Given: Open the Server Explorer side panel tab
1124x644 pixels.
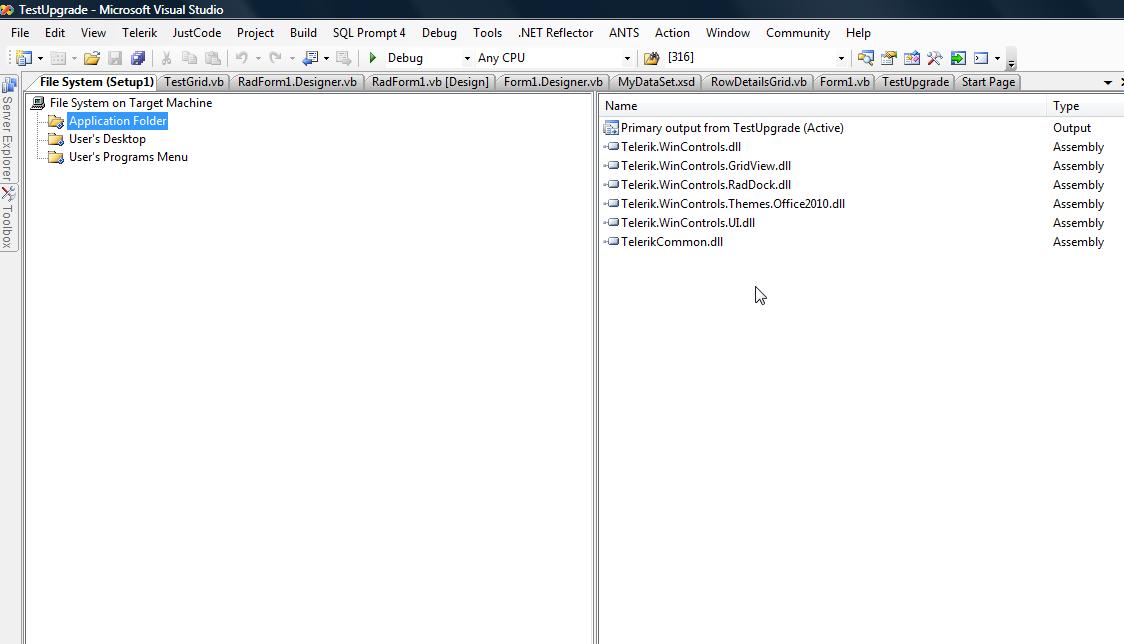Looking at the screenshot, I should (x=8, y=129).
